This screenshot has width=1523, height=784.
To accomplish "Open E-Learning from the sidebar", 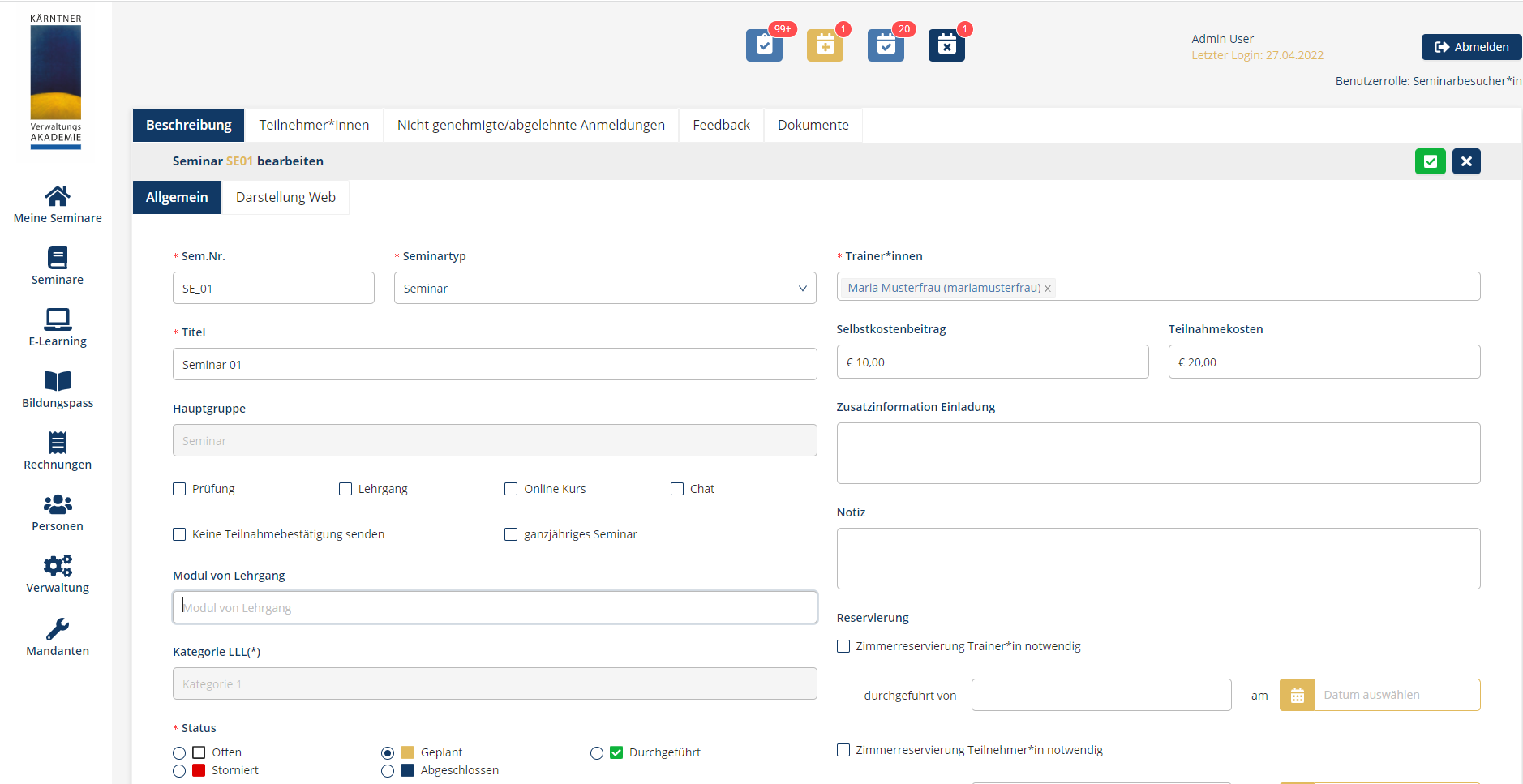I will [58, 328].
